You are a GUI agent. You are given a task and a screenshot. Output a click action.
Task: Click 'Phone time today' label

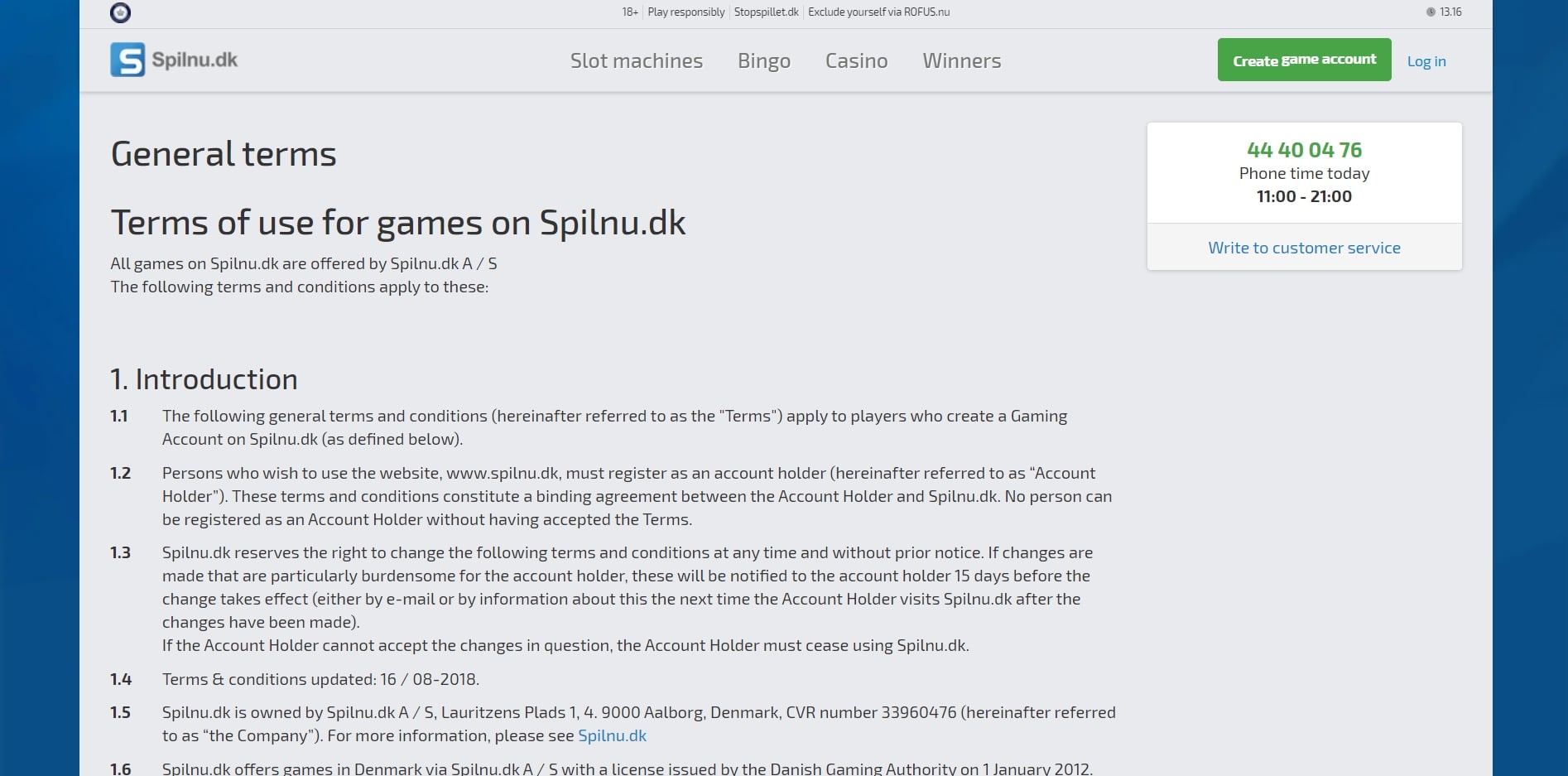pos(1304,173)
